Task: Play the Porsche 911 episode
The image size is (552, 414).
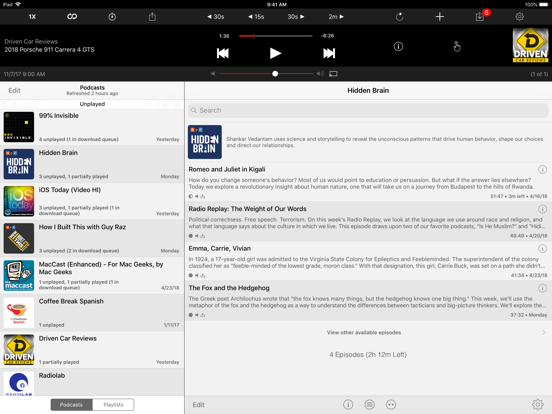Action: 275,53
